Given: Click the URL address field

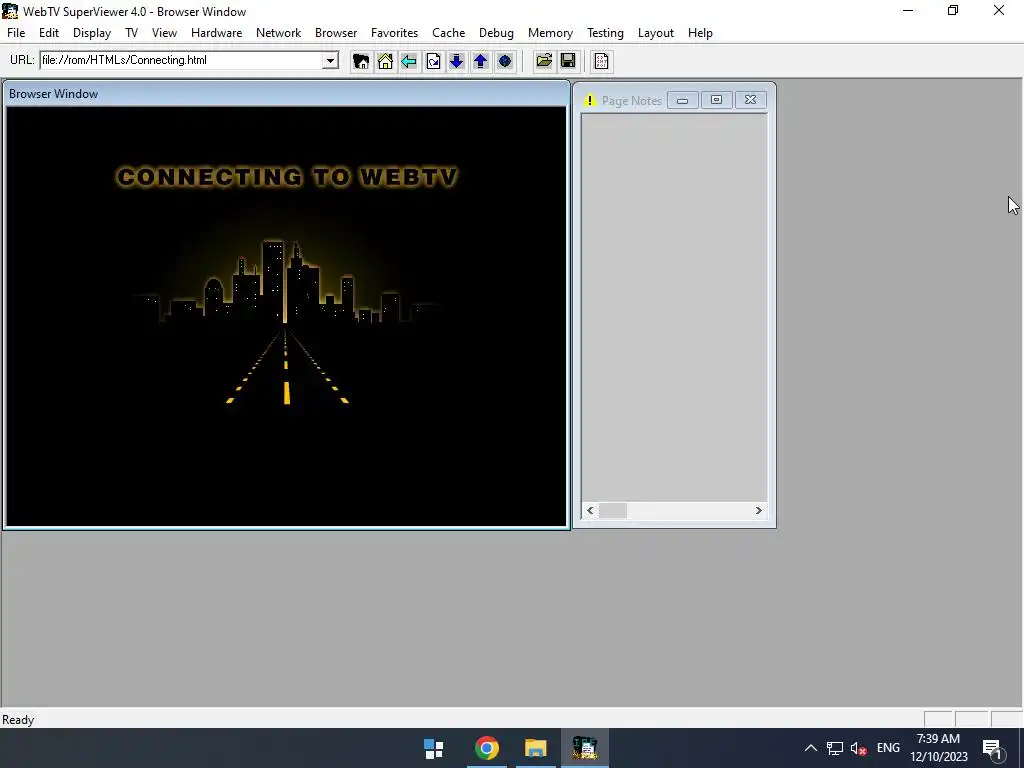Looking at the screenshot, I should [x=182, y=60].
